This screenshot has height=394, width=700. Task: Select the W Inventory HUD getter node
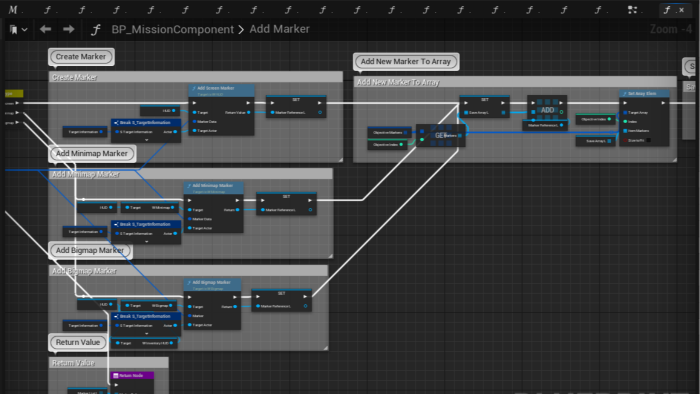click(144, 343)
